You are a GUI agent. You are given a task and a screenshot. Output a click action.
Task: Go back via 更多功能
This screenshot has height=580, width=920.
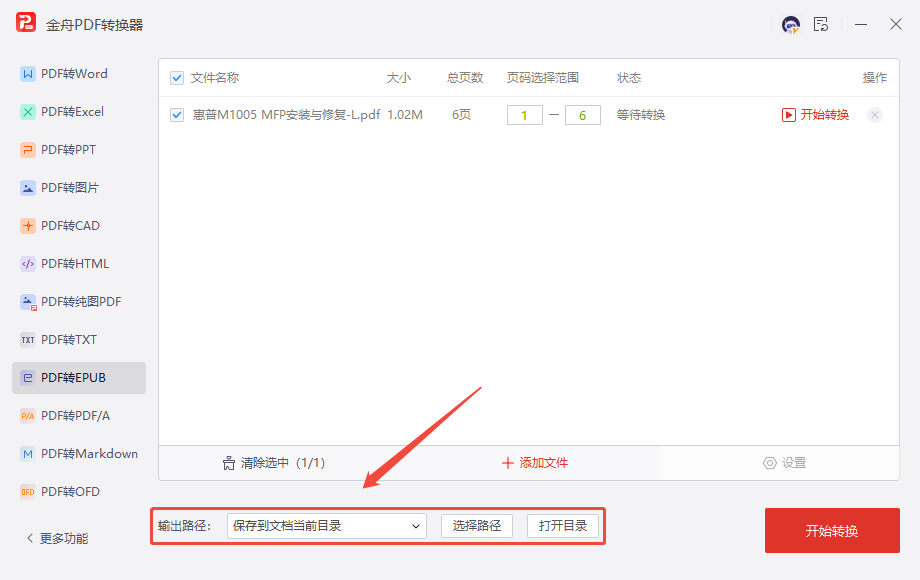(58, 538)
